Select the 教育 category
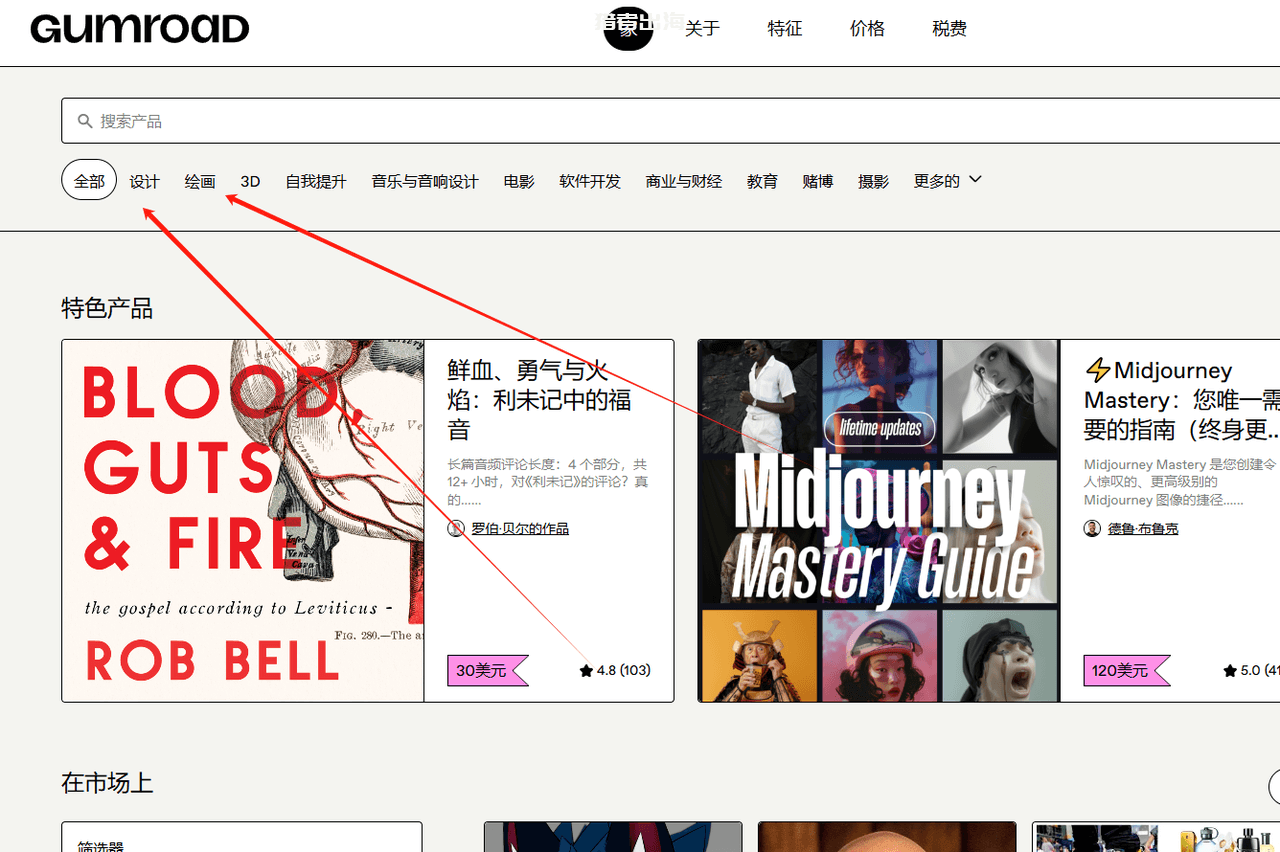Image resolution: width=1280 pixels, height=852 pixels. pos(762,181)
